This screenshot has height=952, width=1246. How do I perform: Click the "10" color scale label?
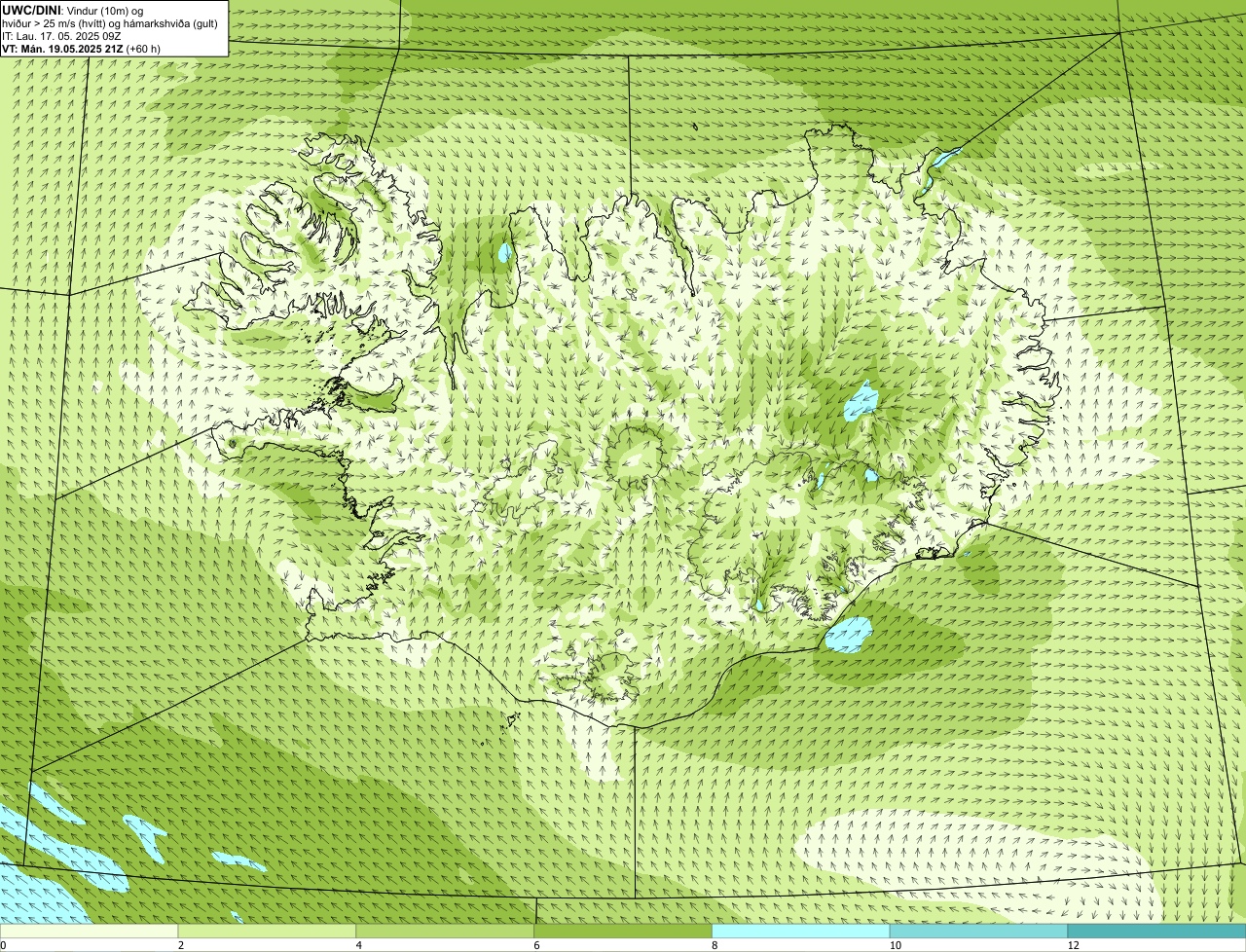896,945
